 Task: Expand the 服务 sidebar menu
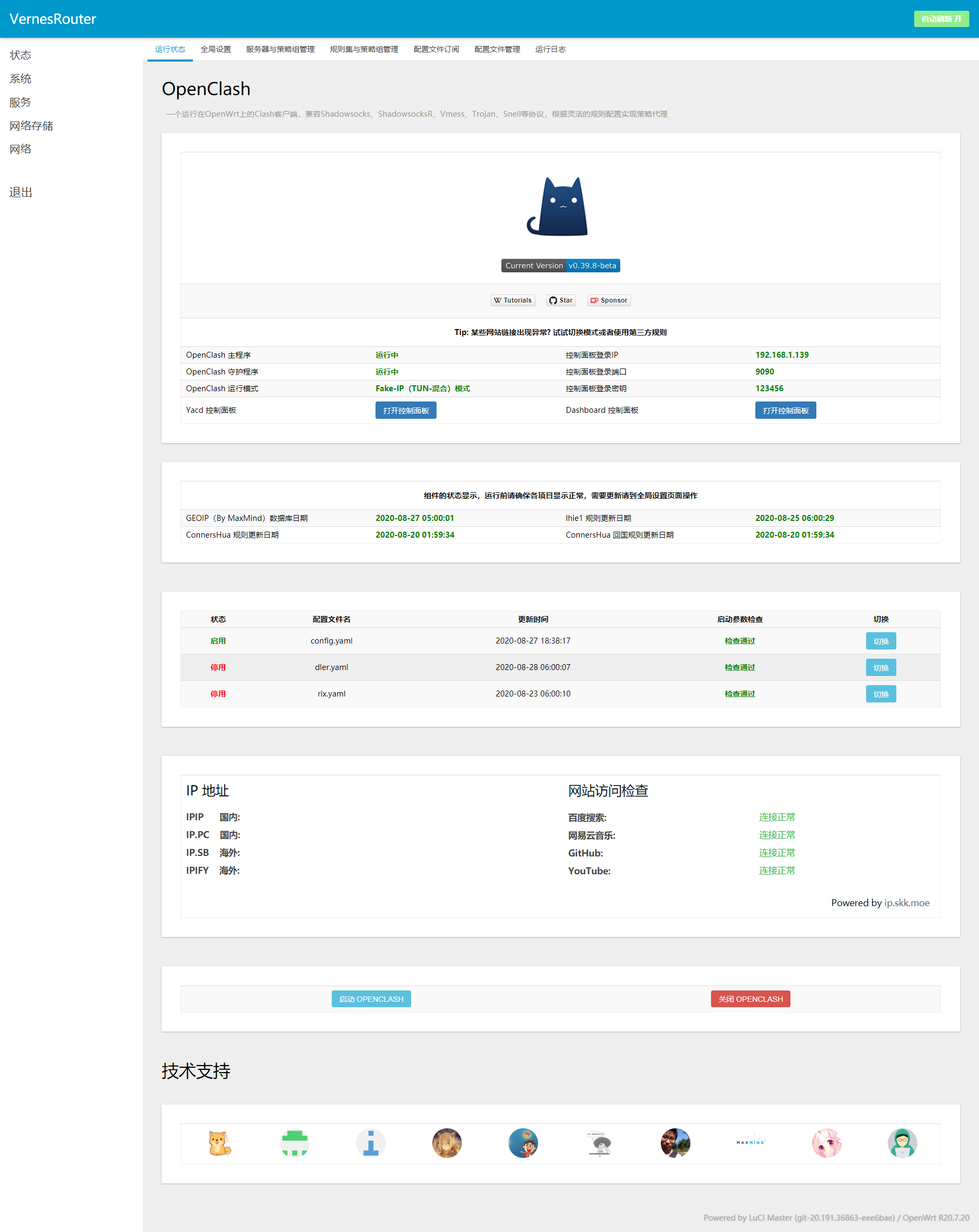click(21, 103)
